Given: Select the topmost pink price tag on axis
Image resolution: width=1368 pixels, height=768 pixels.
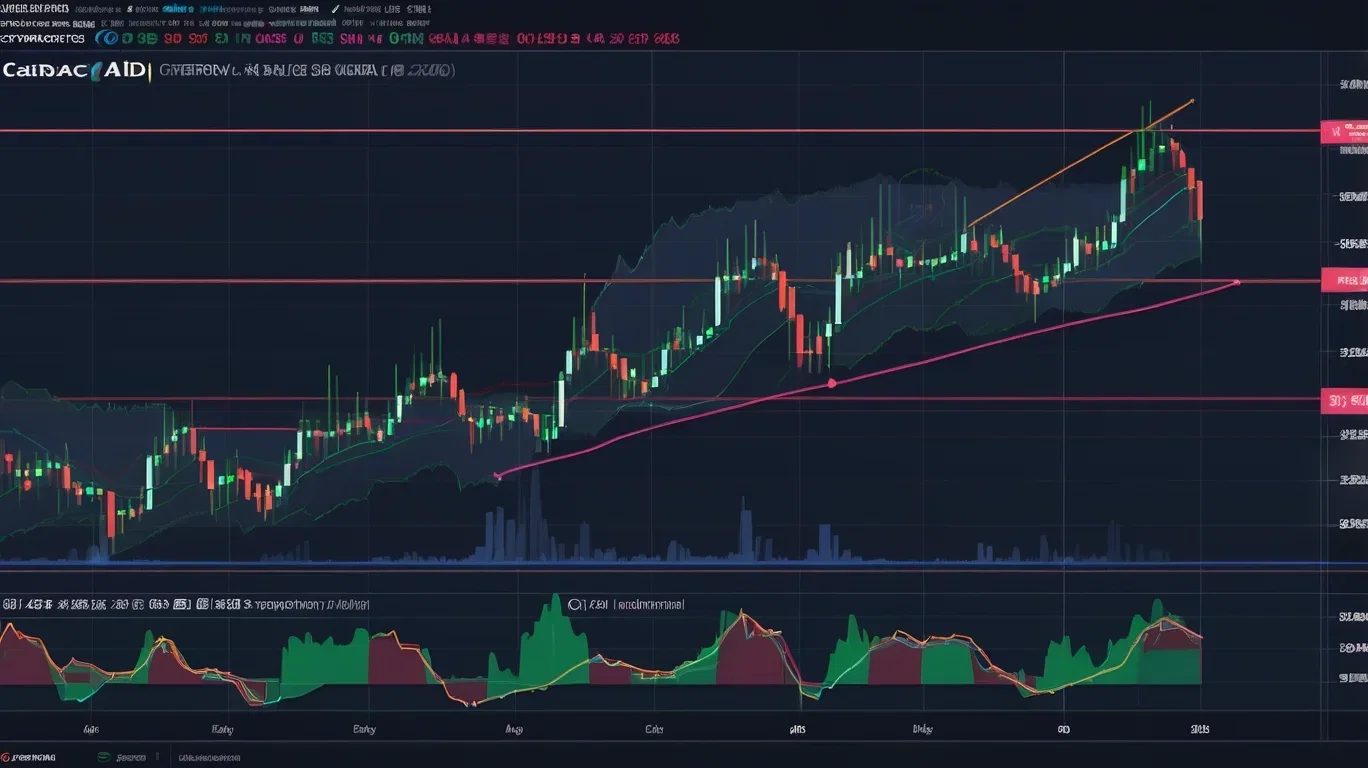Looking at the screenshot, I should (x=1344, y=131).
